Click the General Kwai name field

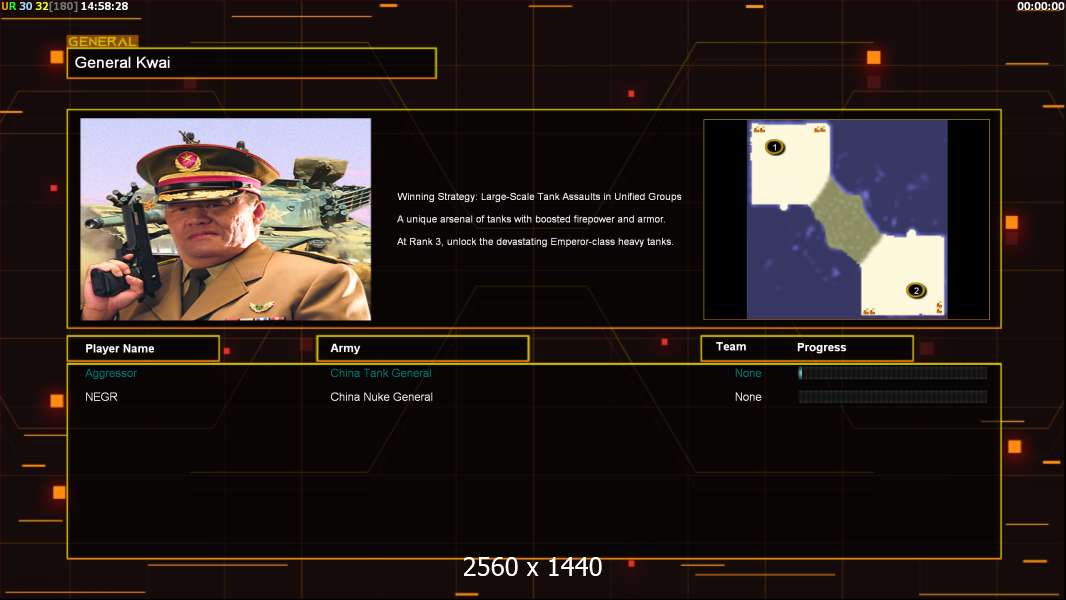(x=252, y=63)
